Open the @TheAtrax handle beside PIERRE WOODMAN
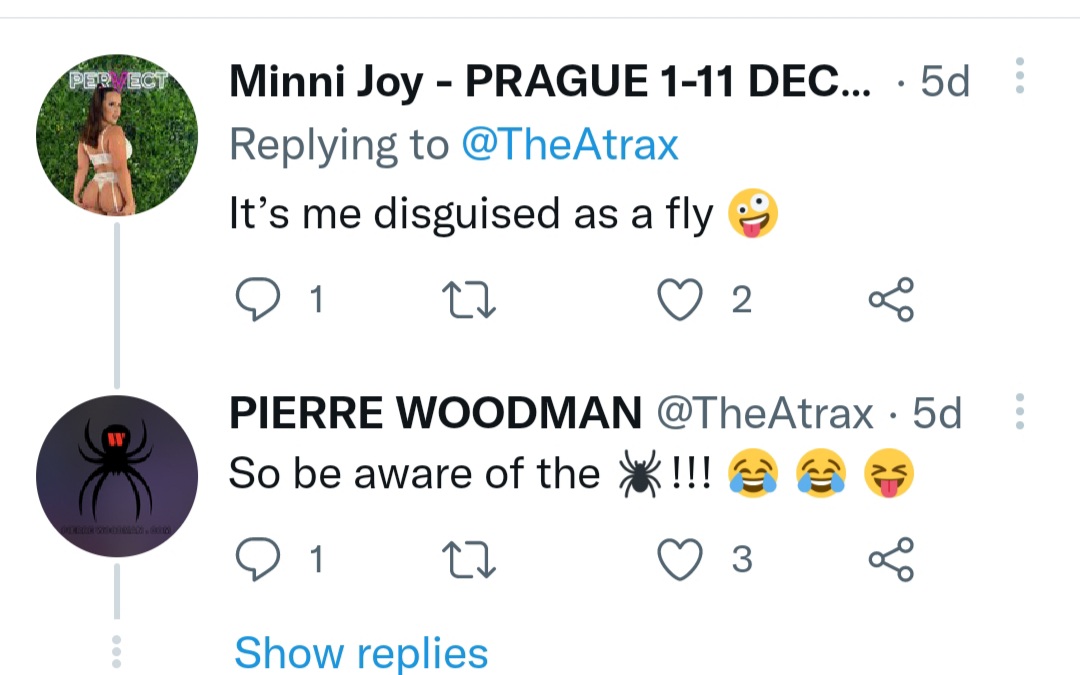 point(764,412)
